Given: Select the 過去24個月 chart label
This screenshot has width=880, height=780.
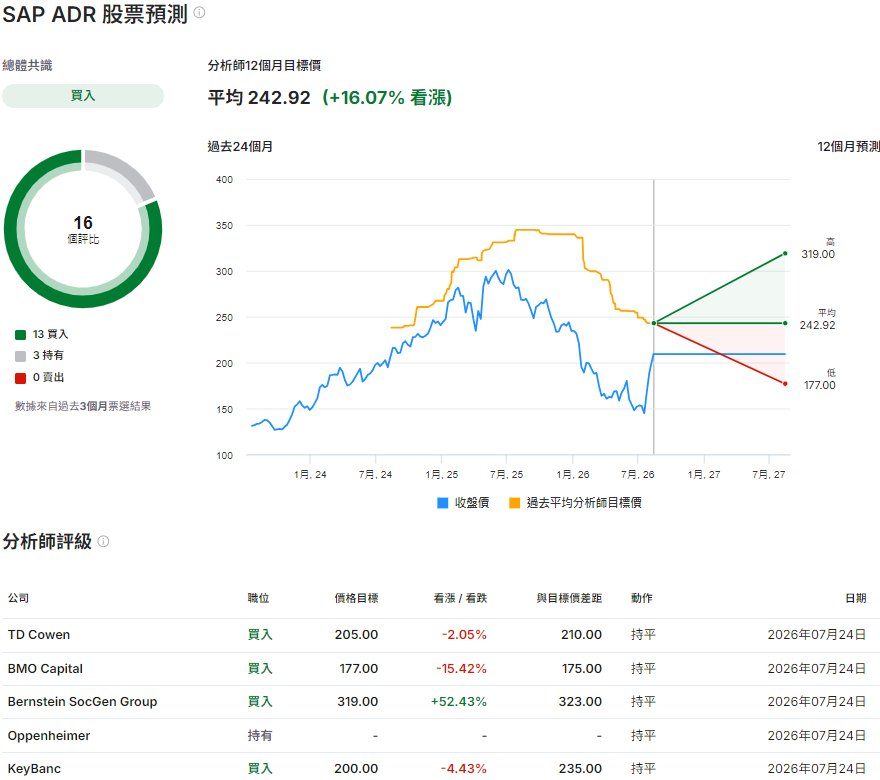Looking at the screenshot, I should [240, 146].
